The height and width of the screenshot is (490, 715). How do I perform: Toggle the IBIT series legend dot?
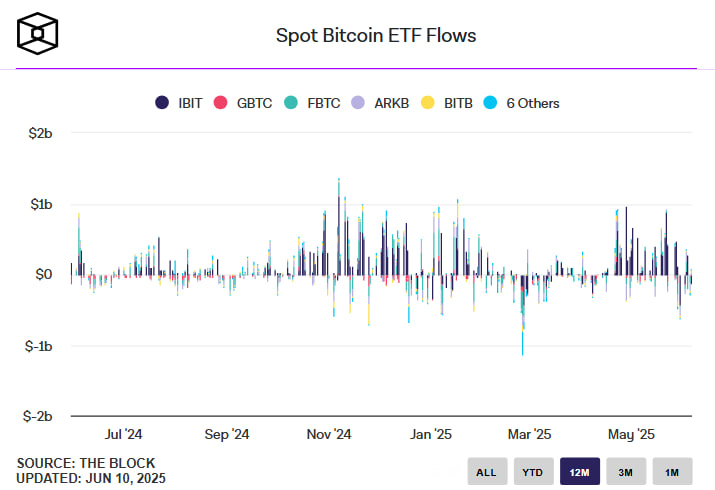click(162, 103)
